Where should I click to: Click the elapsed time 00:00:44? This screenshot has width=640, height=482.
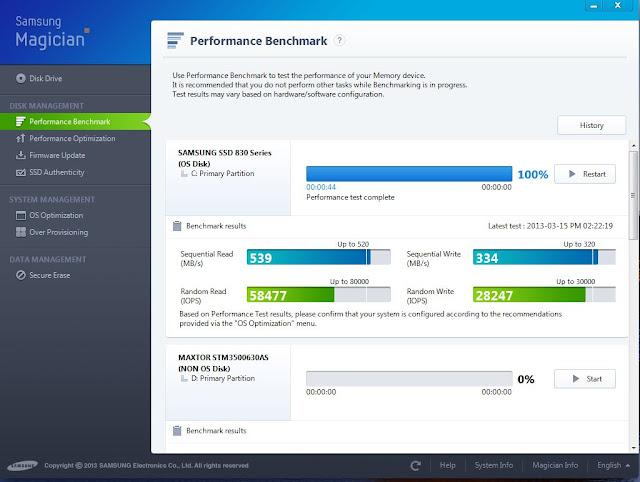321,187
